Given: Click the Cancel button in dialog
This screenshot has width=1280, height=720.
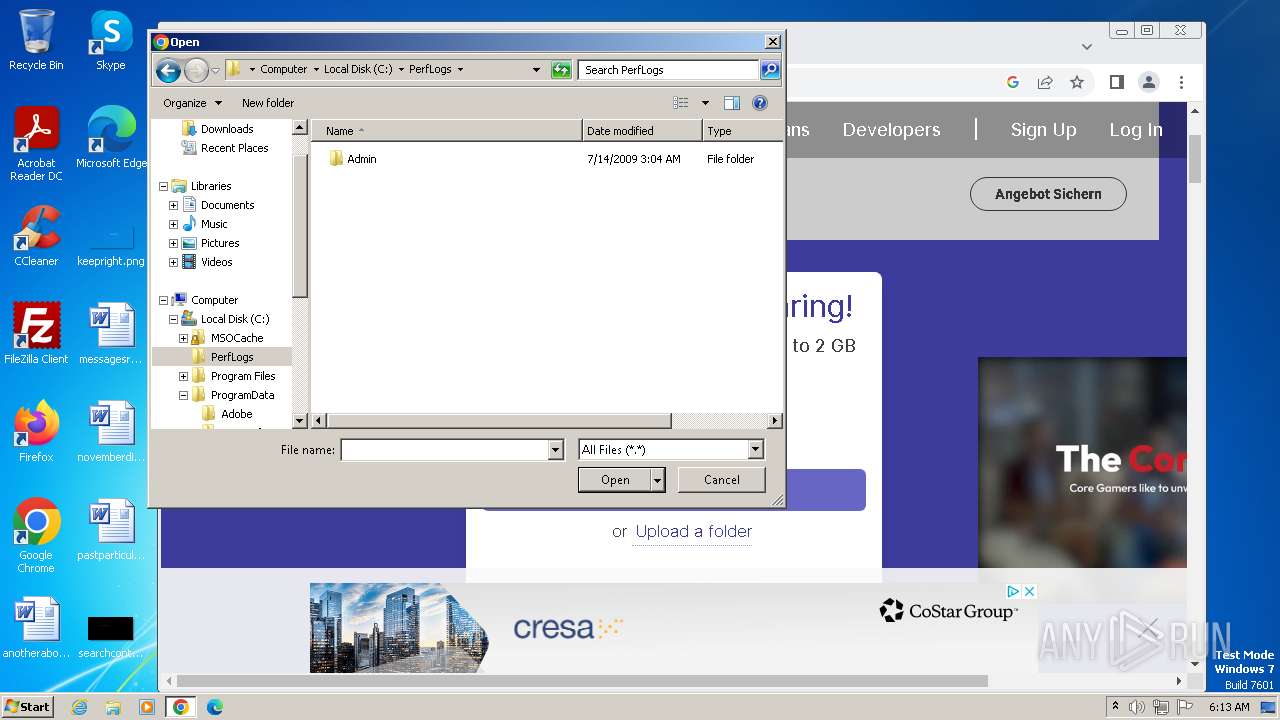Looking at the screenshot, I should [722, 480].
